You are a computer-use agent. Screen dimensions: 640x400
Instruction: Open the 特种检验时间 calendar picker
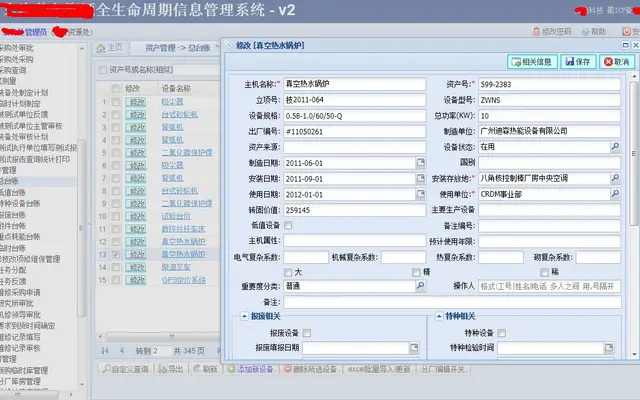609,348
